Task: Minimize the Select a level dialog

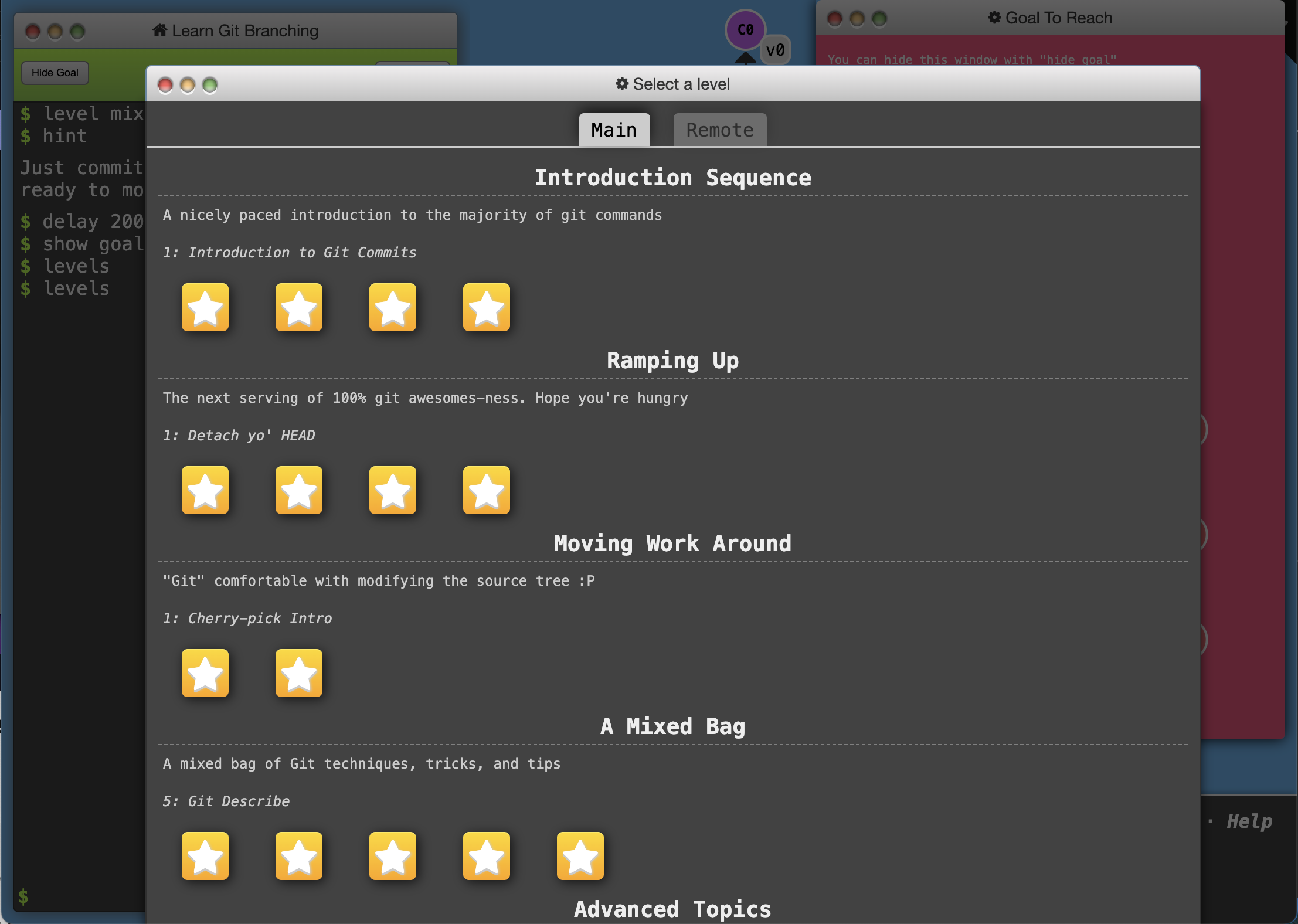Action: tap(188, 86)
